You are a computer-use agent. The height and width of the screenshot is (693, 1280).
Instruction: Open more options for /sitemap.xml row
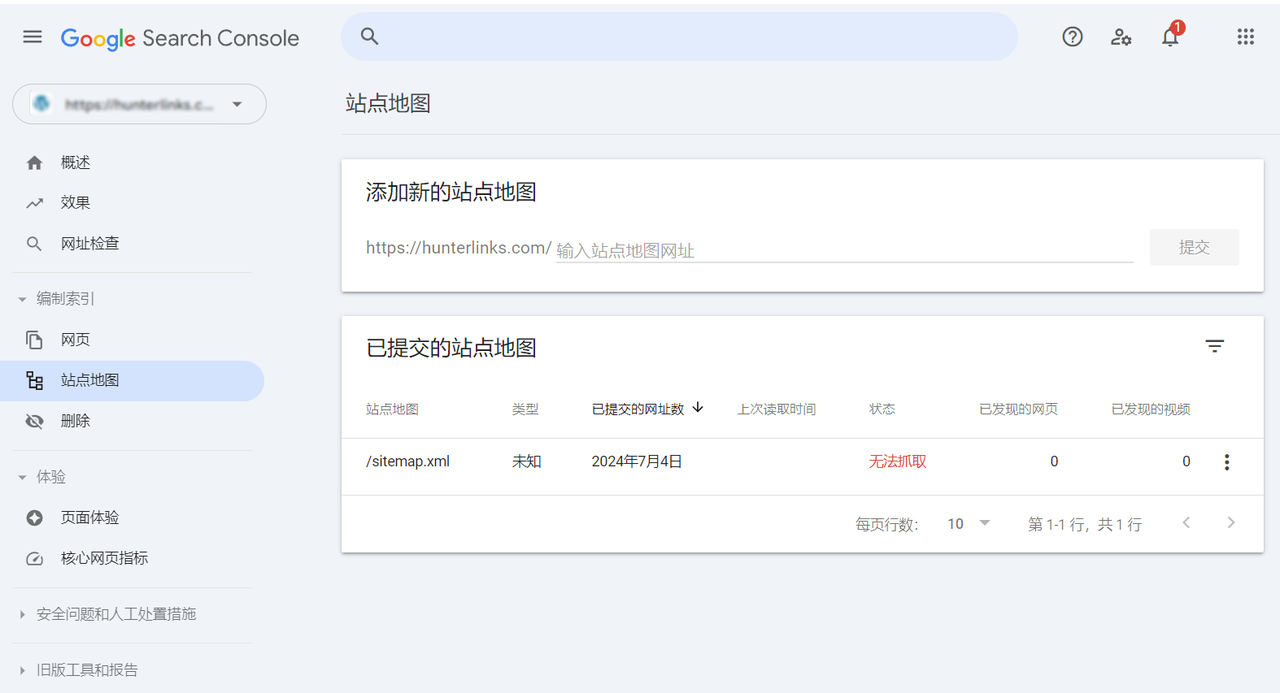coord(1227,462)
